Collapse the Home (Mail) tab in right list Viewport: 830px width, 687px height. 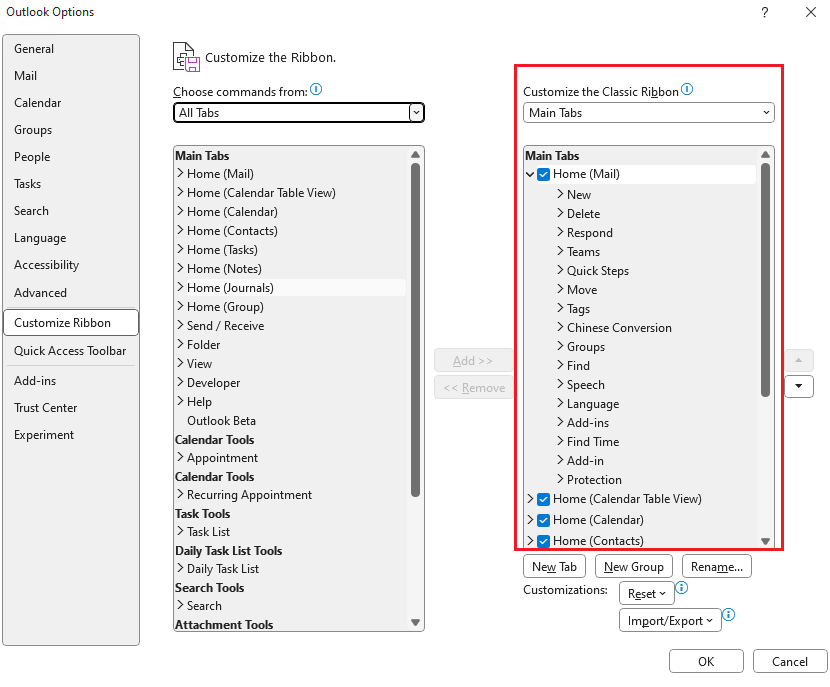530,174
